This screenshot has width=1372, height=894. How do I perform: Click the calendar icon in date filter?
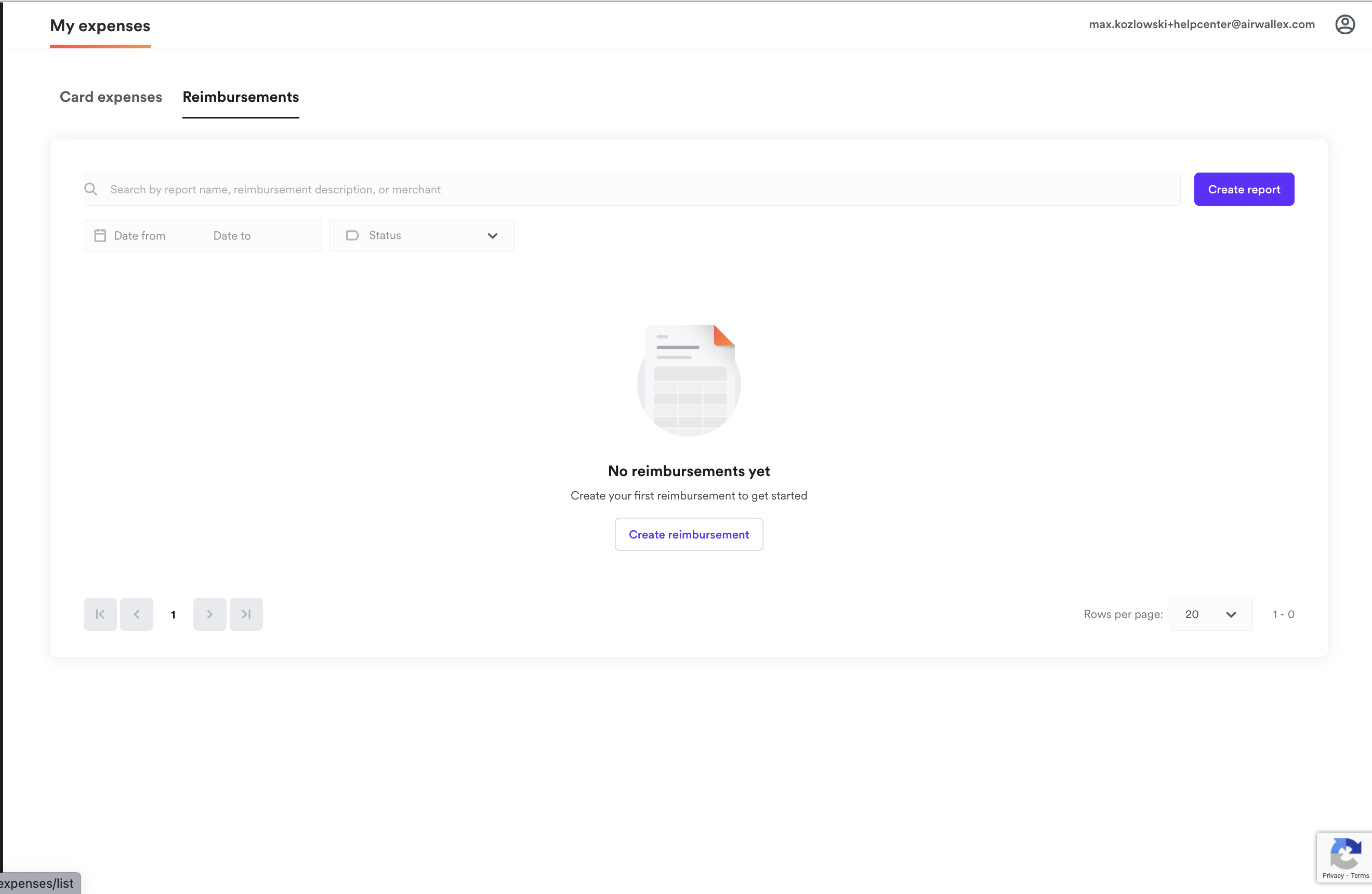[100, 235]
